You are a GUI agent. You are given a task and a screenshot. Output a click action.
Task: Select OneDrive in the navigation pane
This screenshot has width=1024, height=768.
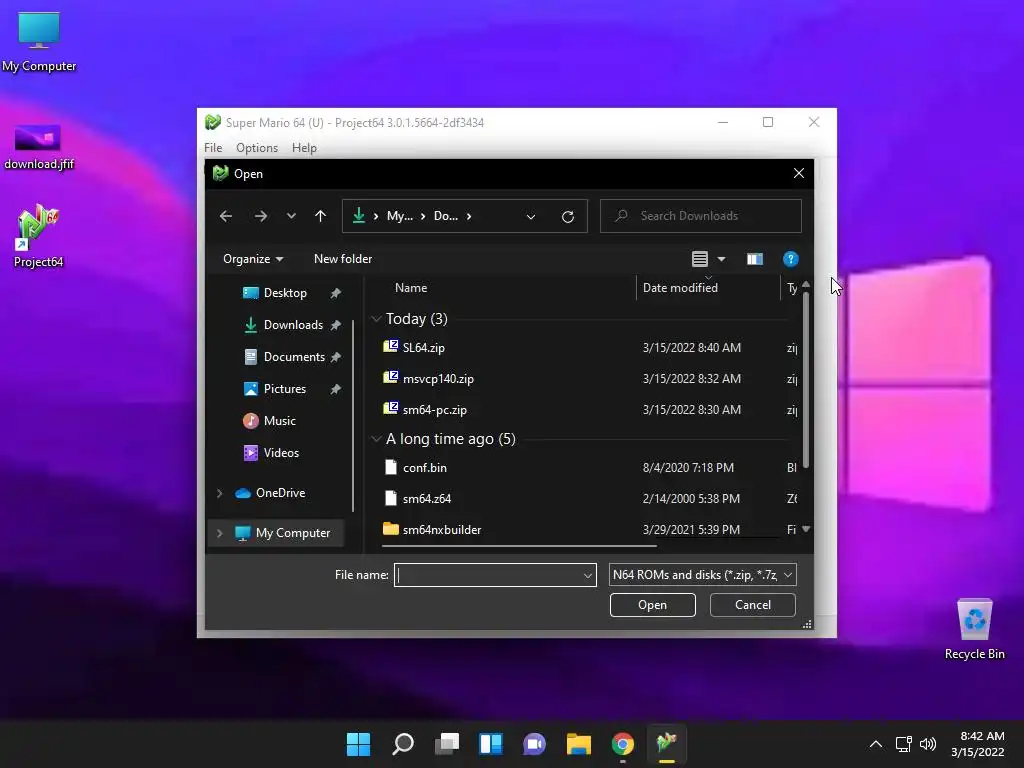[280, 493]
